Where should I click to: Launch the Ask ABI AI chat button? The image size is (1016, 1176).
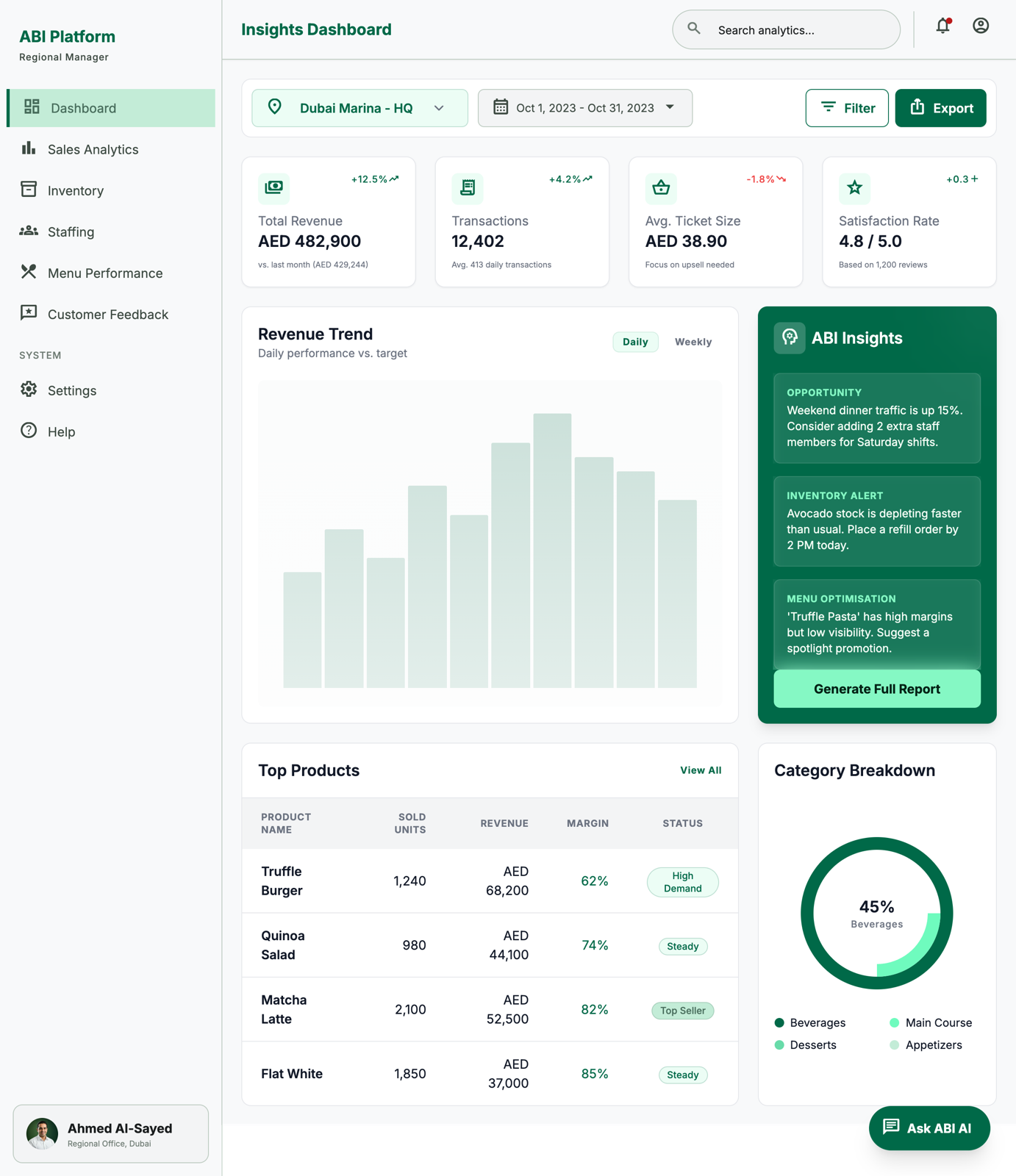click(x=929, y=1128)
